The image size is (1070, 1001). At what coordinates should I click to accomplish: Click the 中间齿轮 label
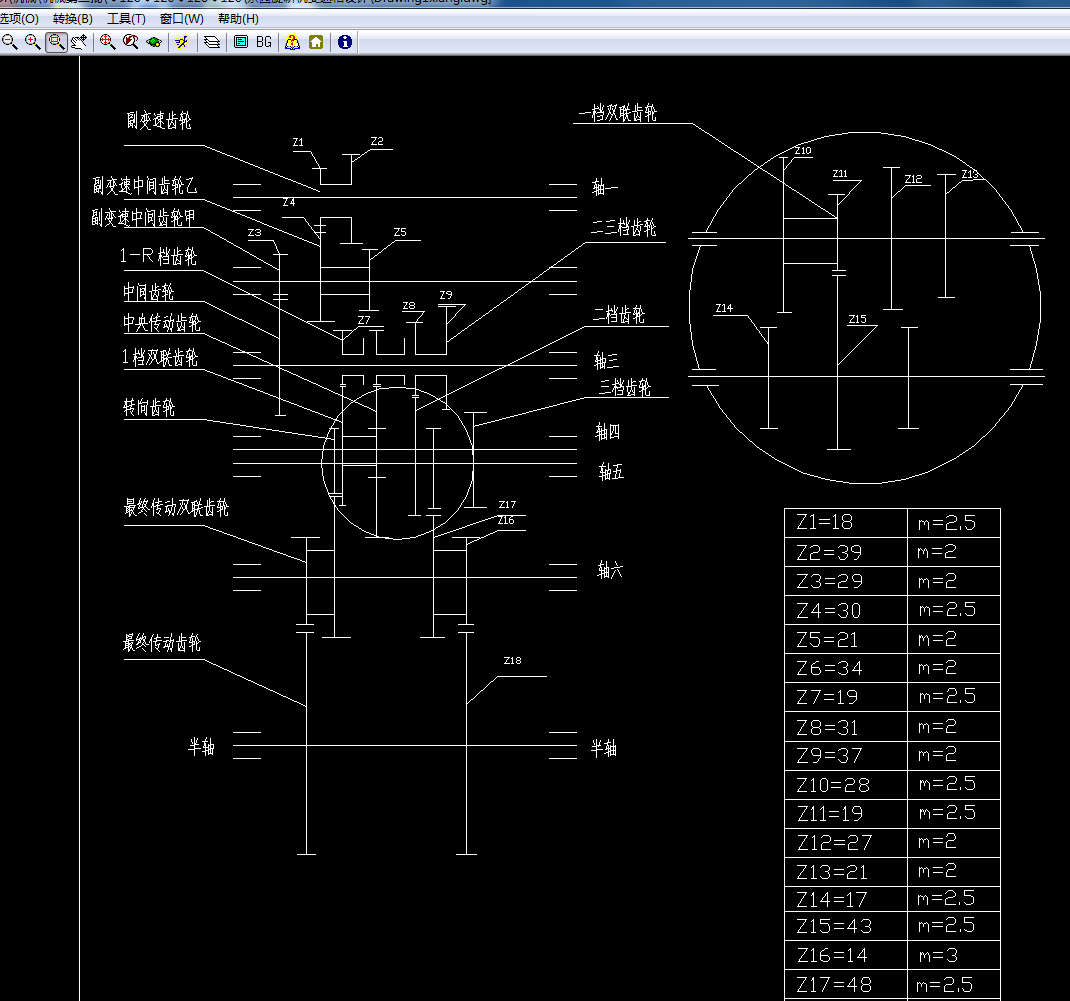click(x=149, y=292)
